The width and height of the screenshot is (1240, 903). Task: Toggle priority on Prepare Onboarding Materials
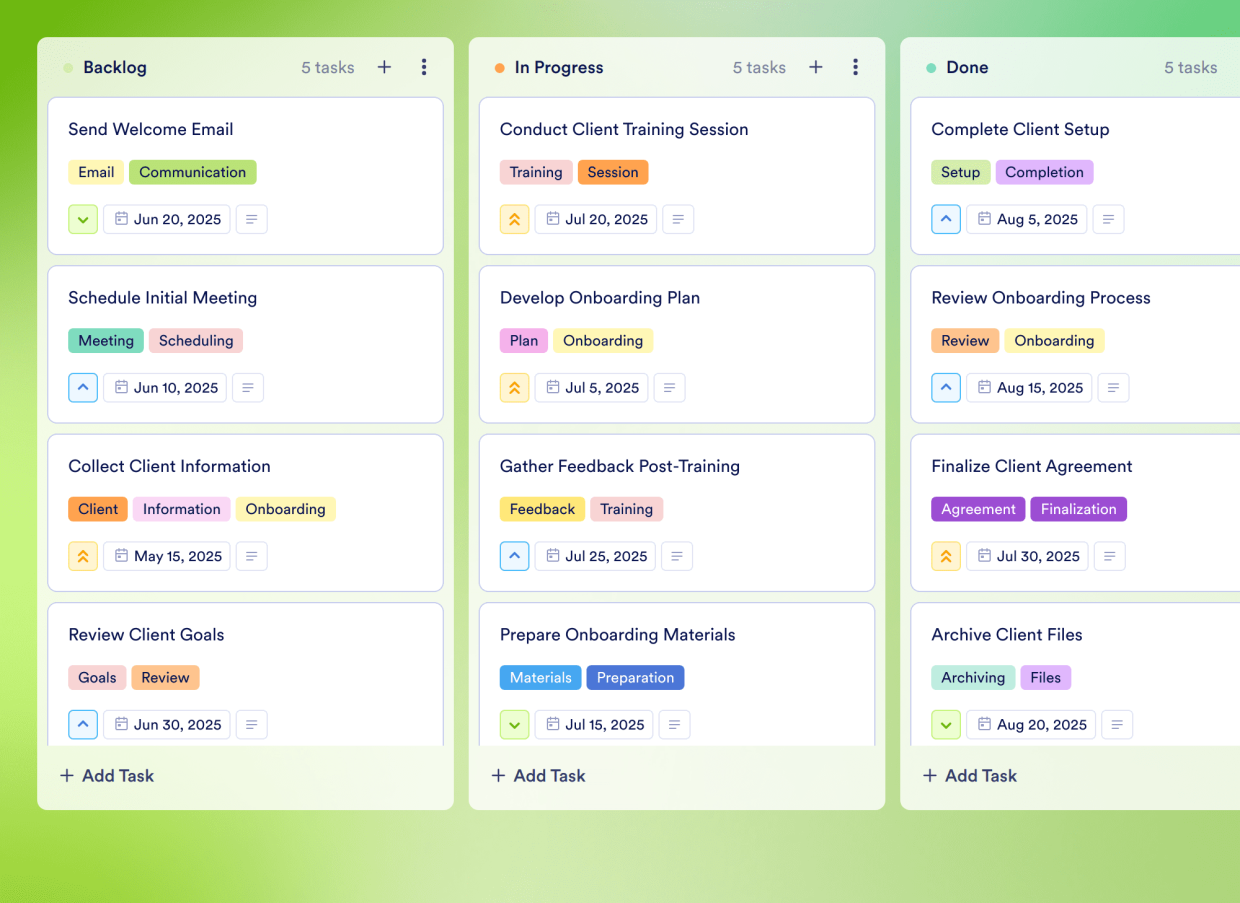click(514, 724)
